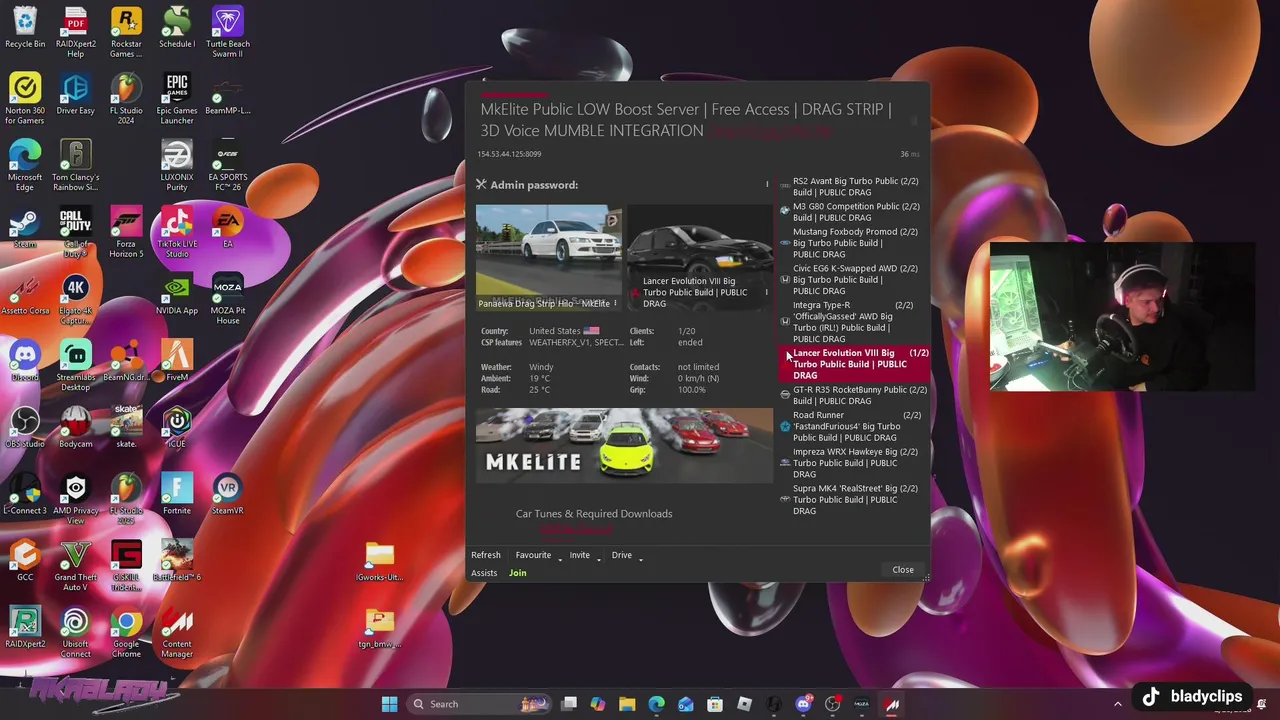This screenshot has width=1280, height=720.
Task: Click the MKELITE server banner image
Action: coord(624,445)
